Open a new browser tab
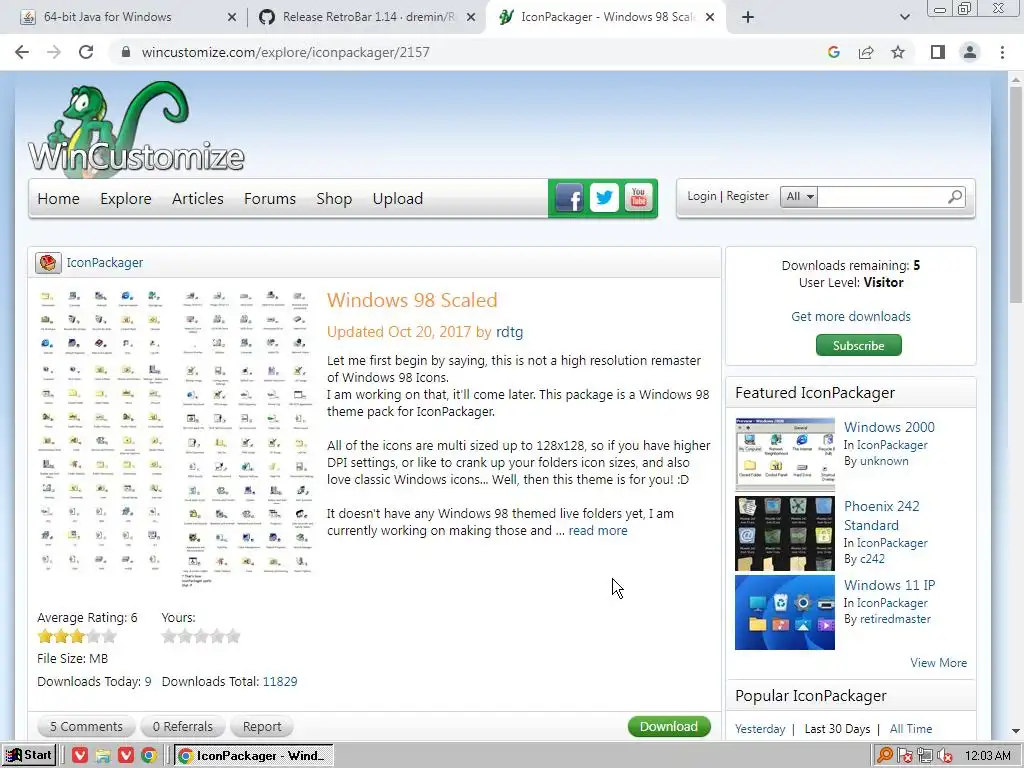The height and width of the screenshot is (768, 1024). click(748, 17)
